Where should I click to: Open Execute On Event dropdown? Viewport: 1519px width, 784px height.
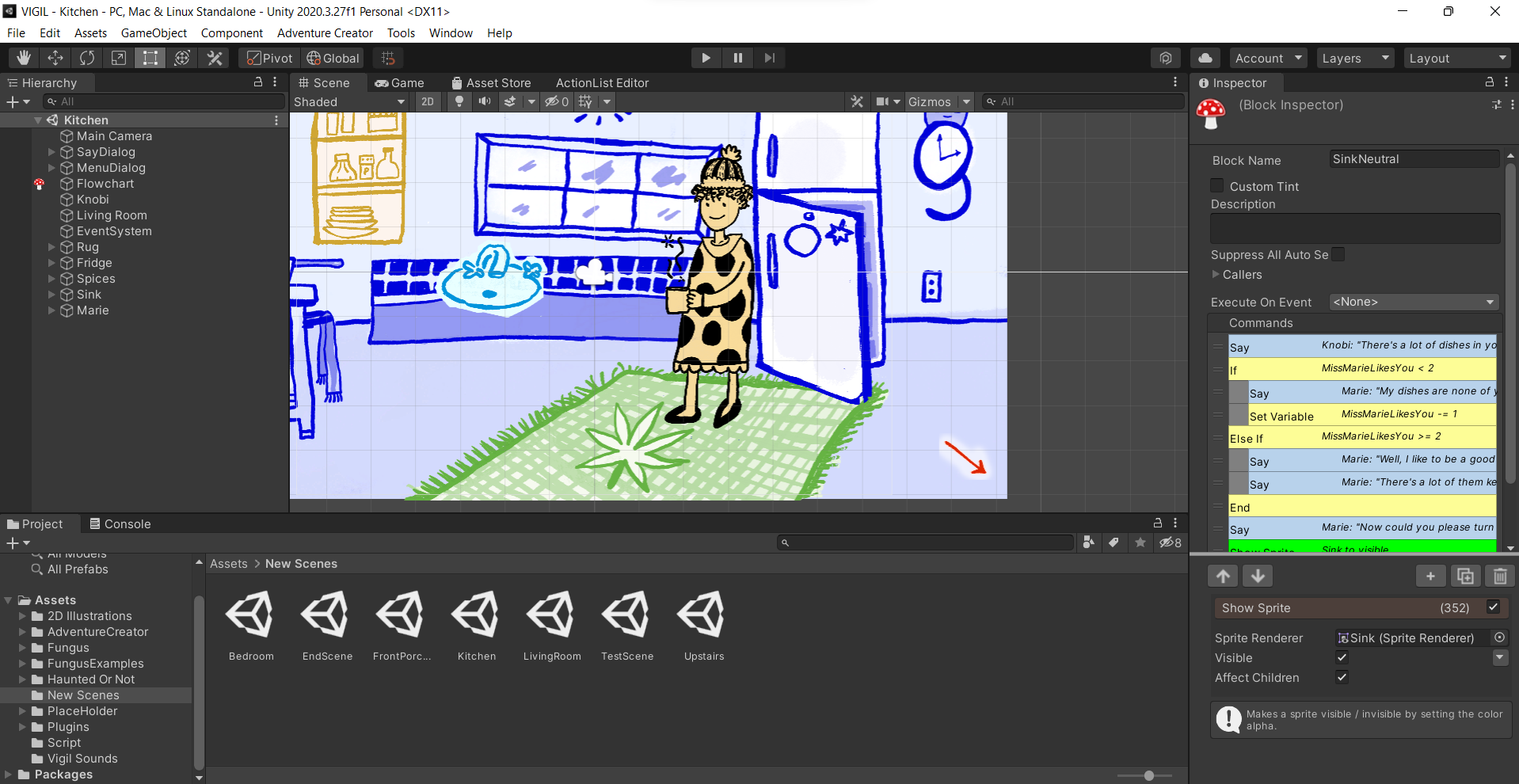1414,302
